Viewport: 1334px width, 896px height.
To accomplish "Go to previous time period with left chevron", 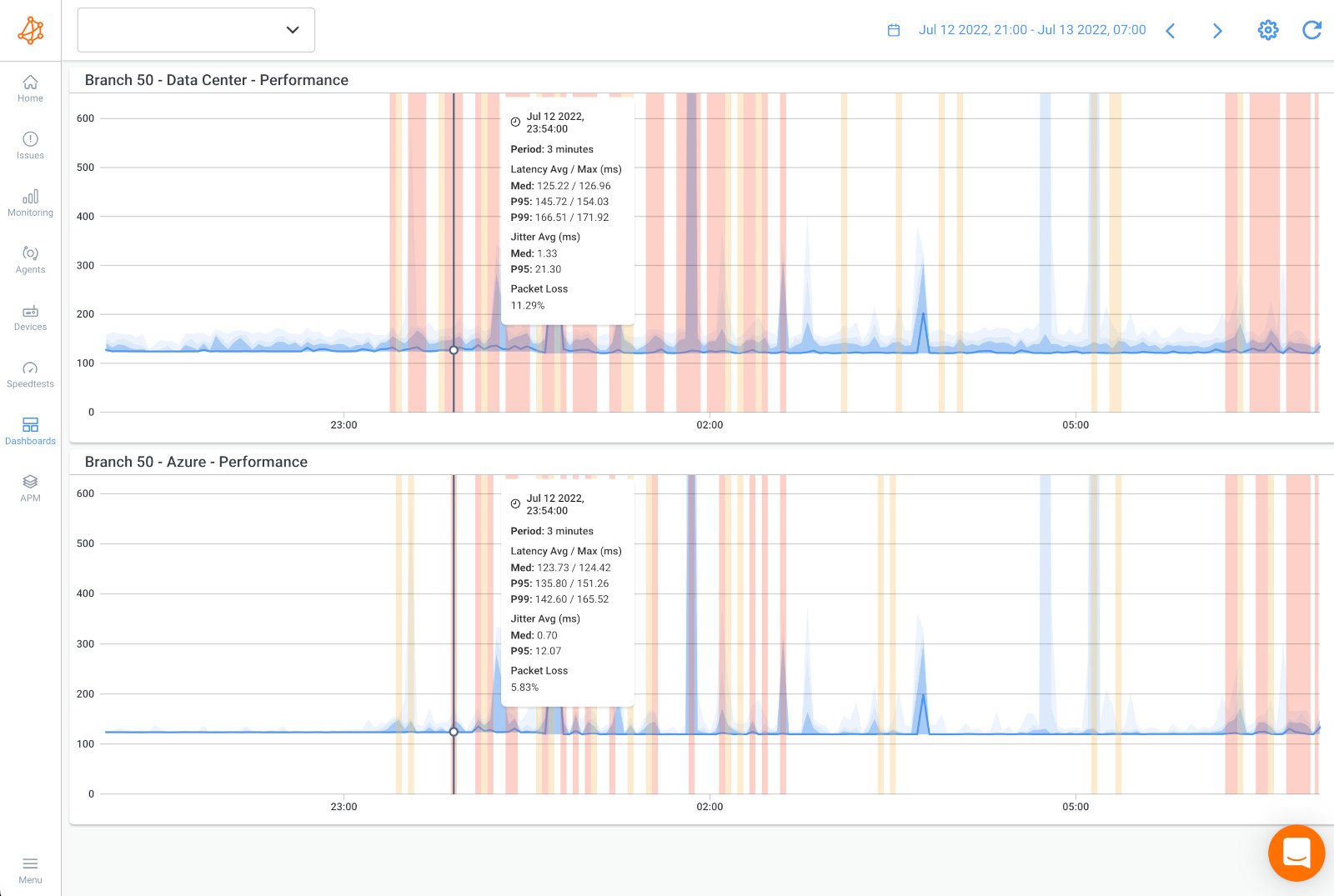I will (1171, 30).
